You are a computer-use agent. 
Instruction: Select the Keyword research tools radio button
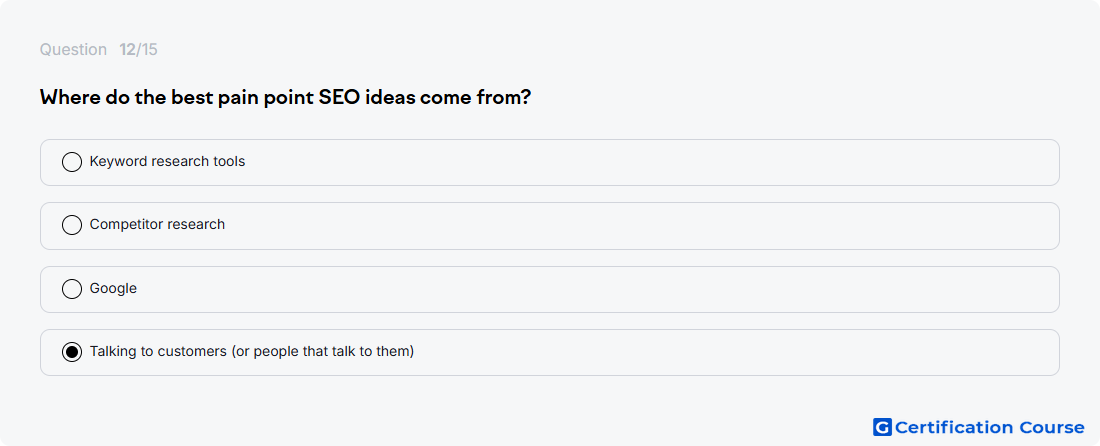tap(72, 162)
